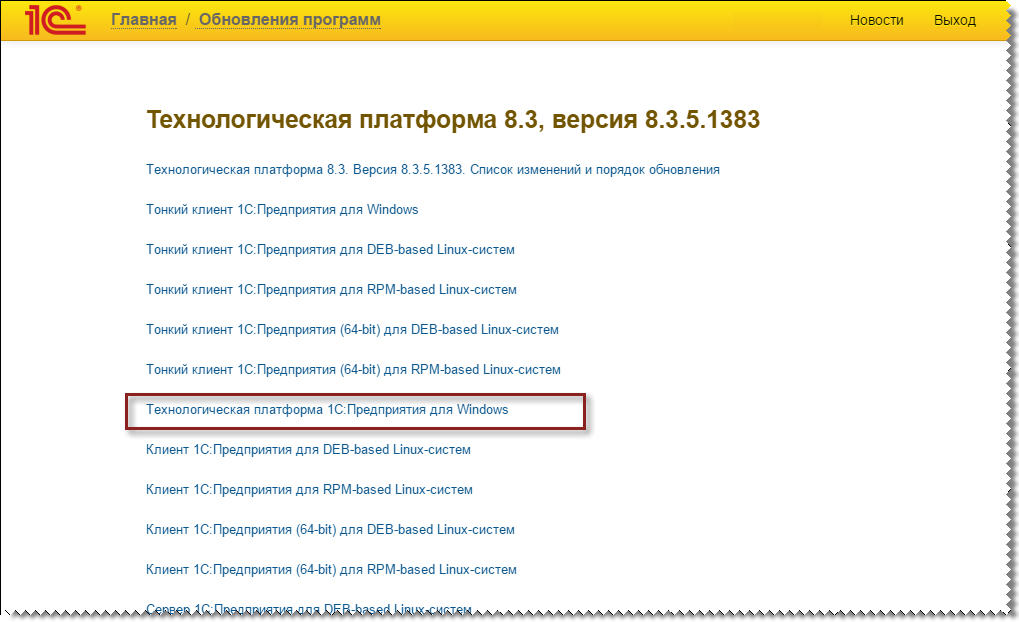Select Выход to log out
The height and width of the screenshot is (622, 1019).
[954, 19]
